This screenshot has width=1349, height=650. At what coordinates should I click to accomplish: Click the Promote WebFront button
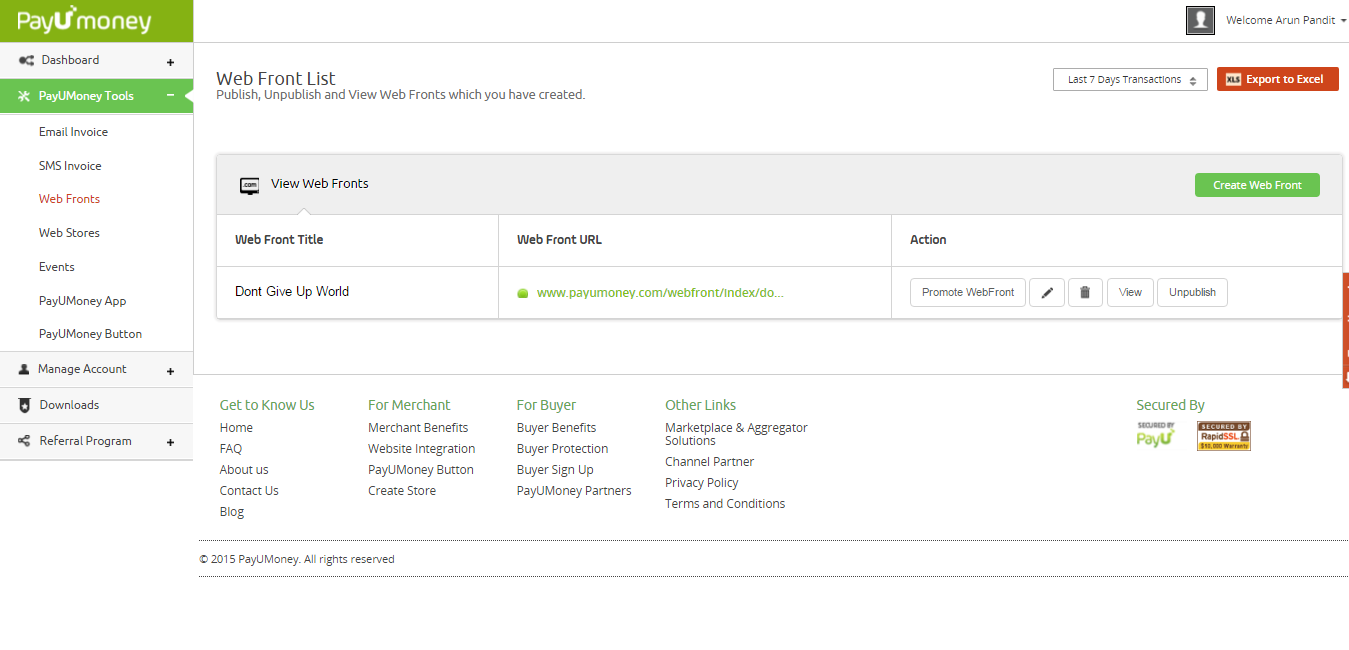pyautogui.click(x=968, y=293)
